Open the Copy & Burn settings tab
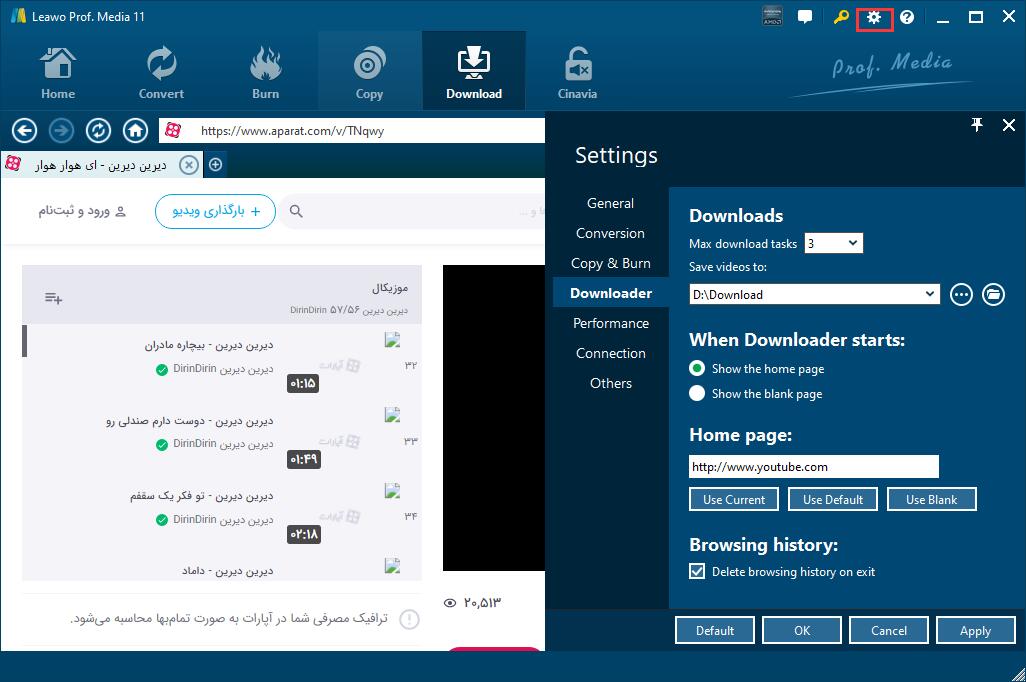 pos(610,263)
